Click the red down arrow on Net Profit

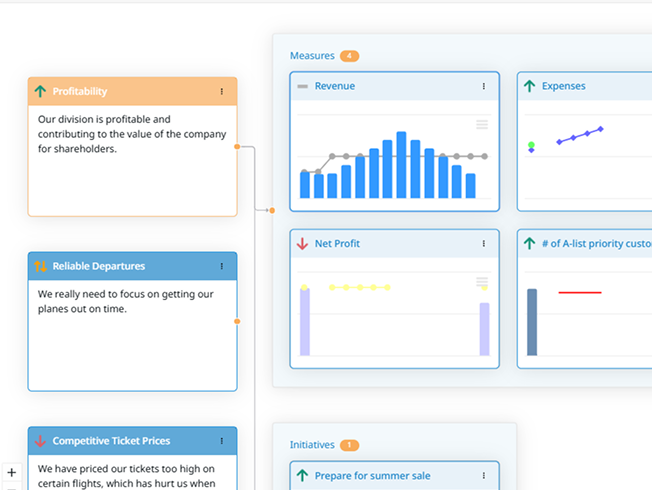point(302,243)
